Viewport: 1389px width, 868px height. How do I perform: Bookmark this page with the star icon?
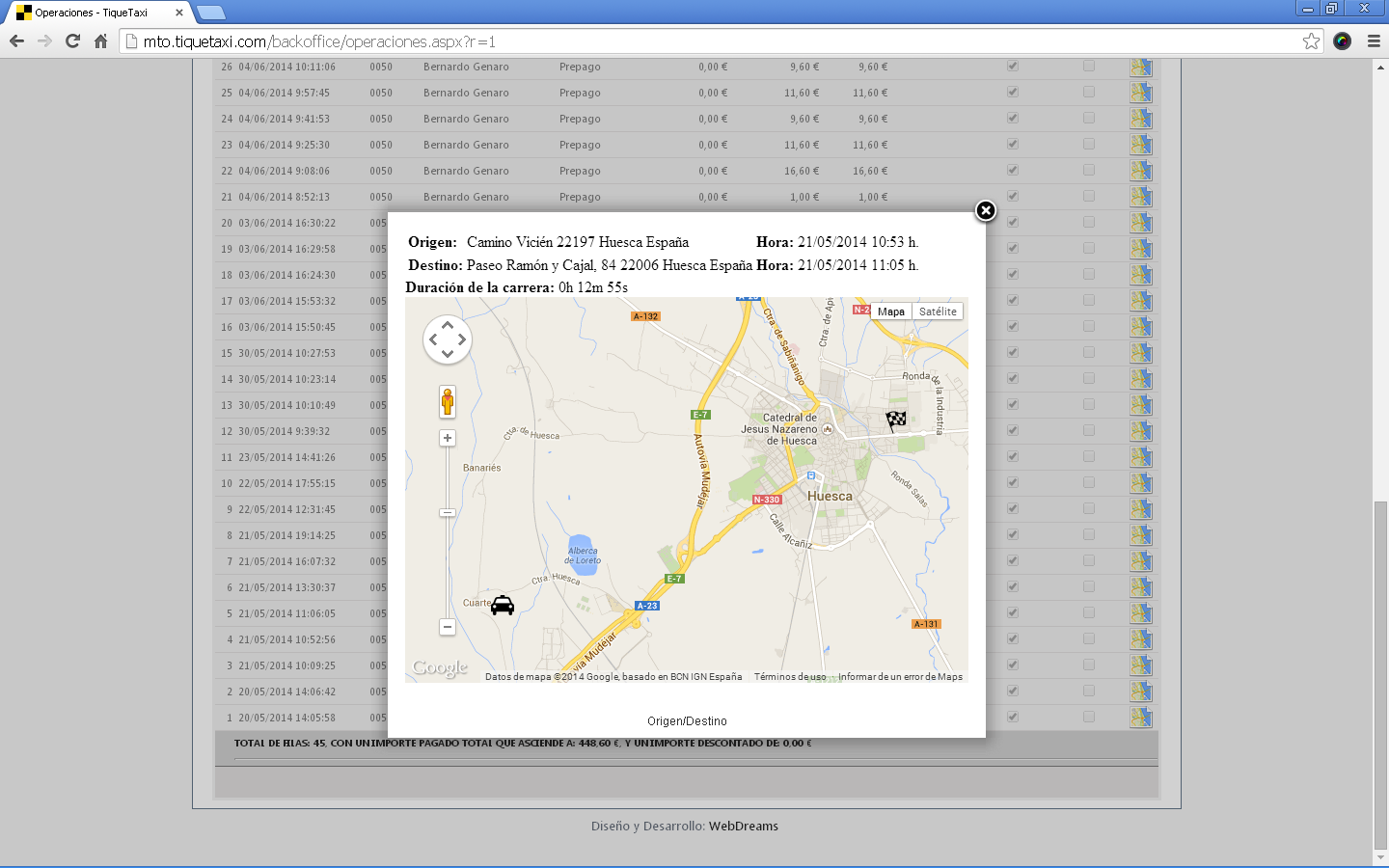click(x=1311, y=41)
